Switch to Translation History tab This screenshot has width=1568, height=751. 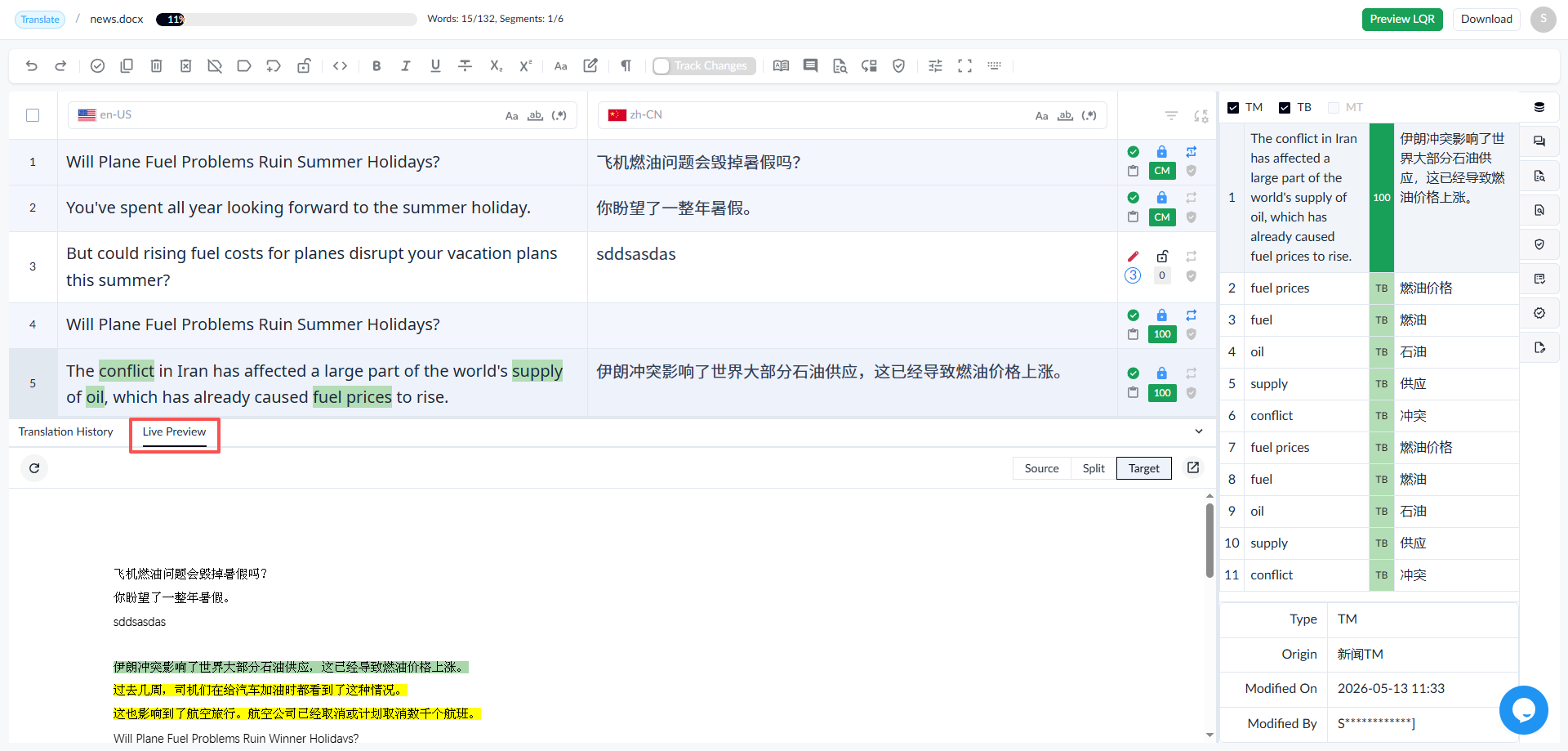tap(66, 432)
